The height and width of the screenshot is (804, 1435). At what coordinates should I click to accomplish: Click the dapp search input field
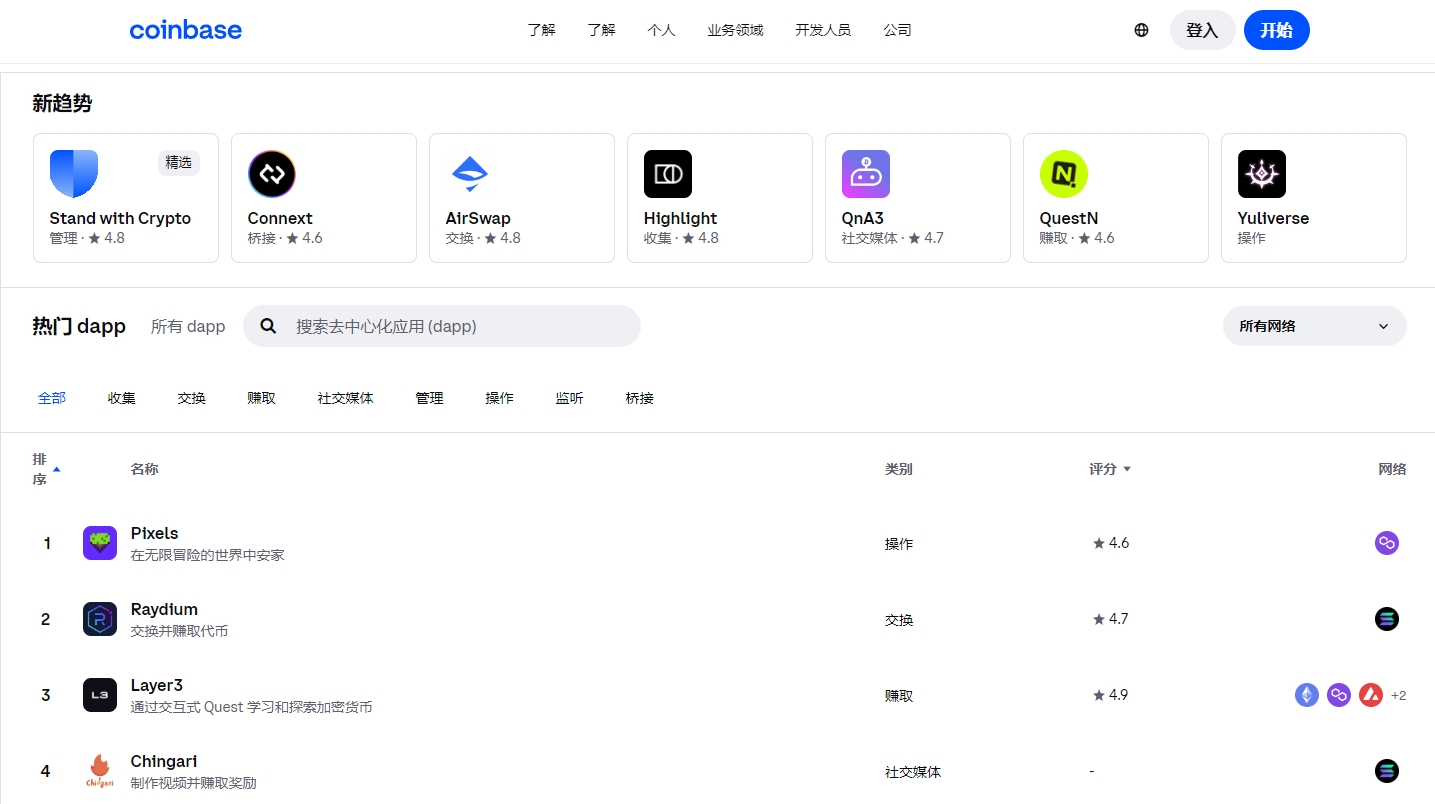441,326
